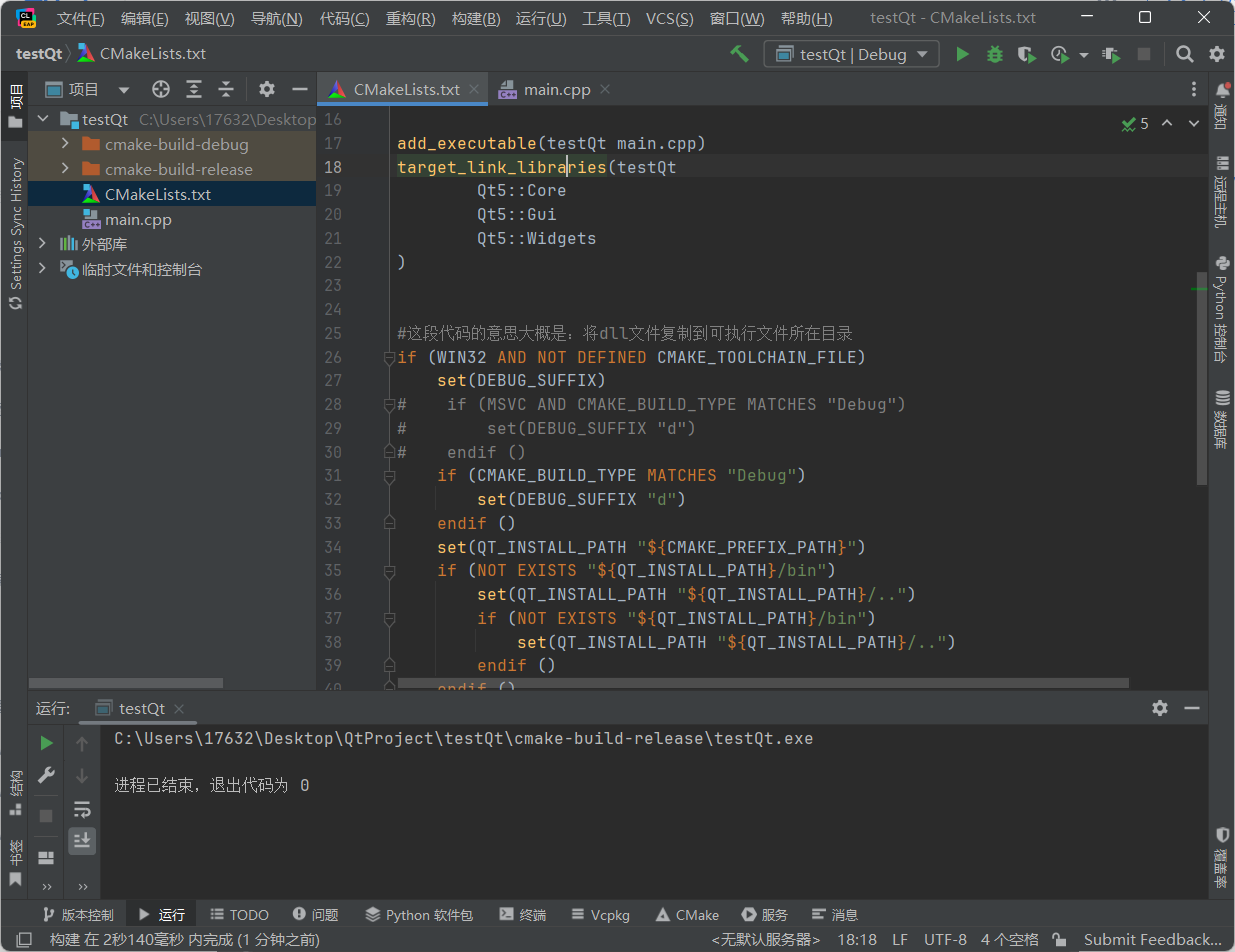This screenshot has height=952, width=1235.
Task: Minimize the Run tool window
Action: click(x=1192, y=708)
